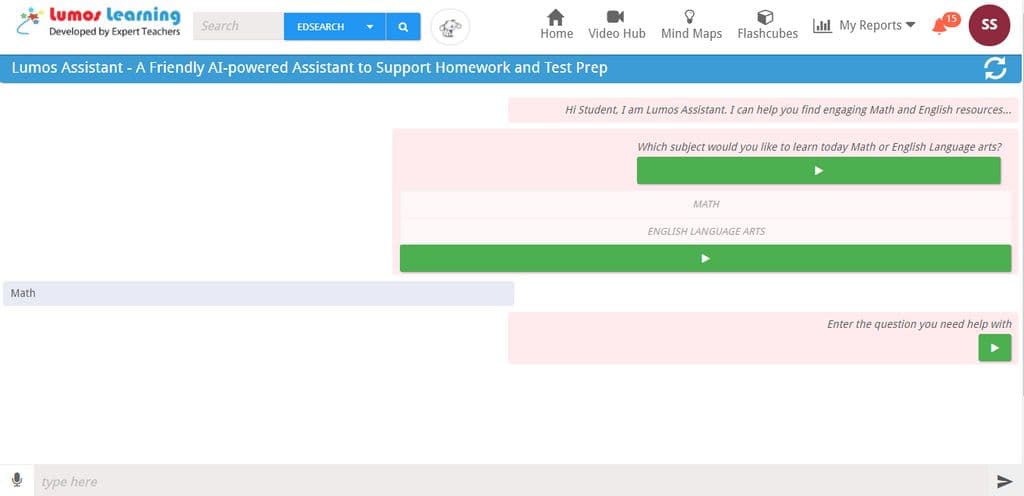
Task: Choose the ENGLISH LANGUAGE ARTS option
Action: pos(705,231)
